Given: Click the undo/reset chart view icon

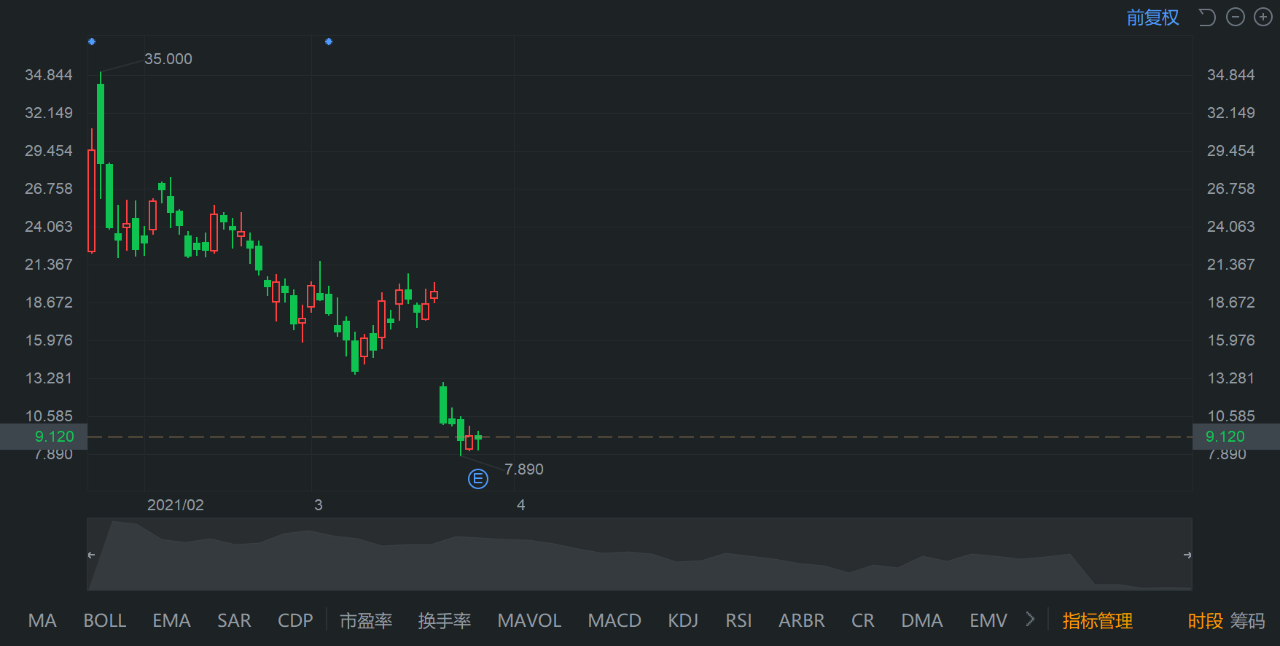Looking at the screenshot, I should point(1207,18).
